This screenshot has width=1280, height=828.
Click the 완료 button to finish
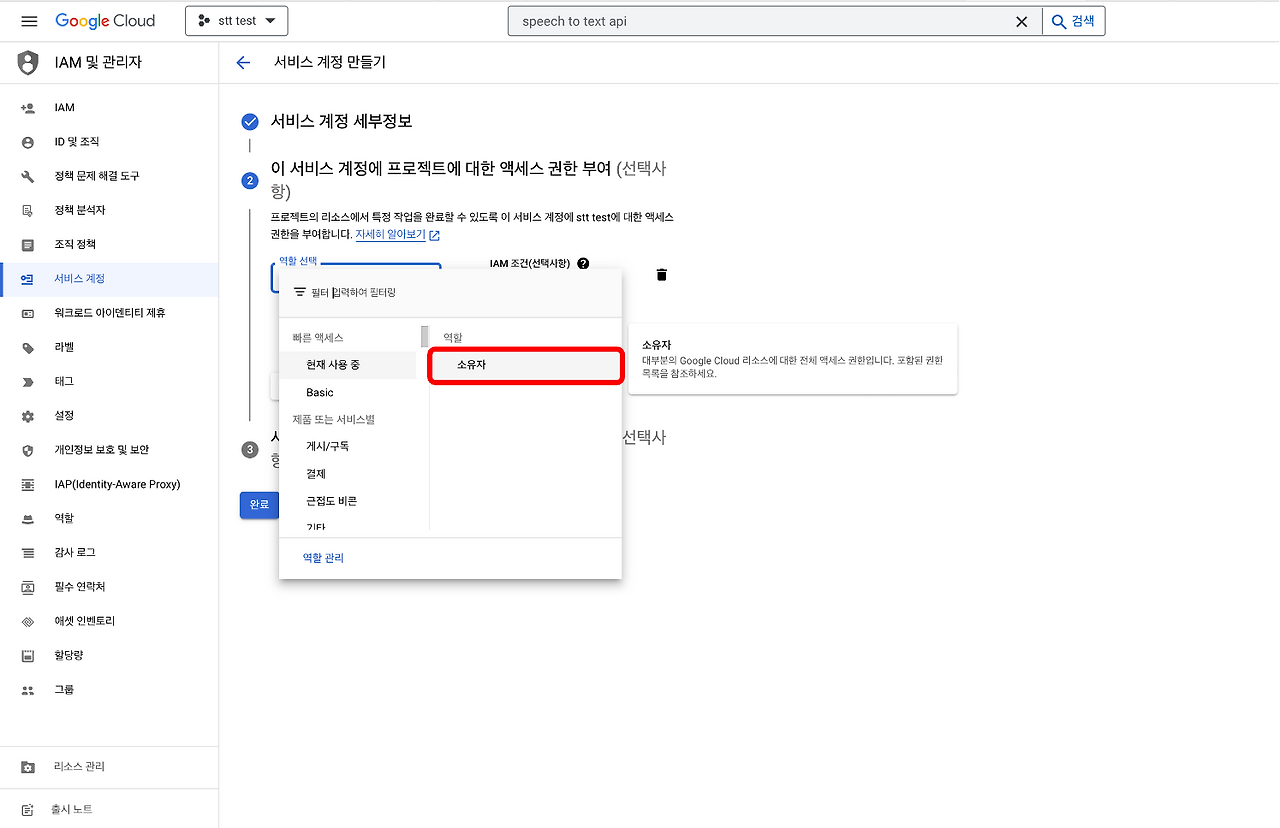[x=259, y=505]
